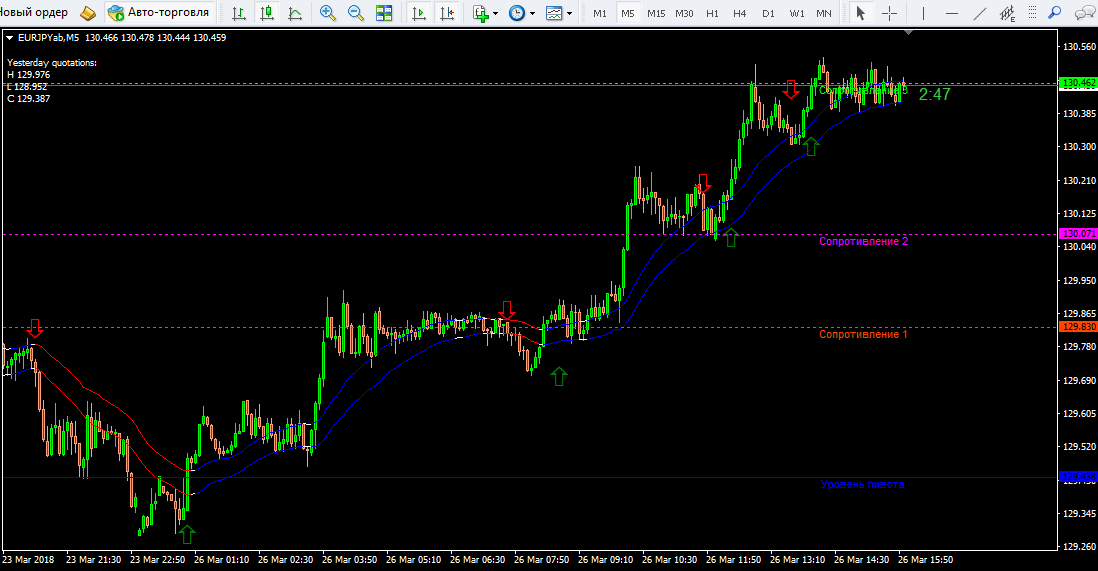Image resolution: width=1098 pixels, height=571 pixels.
Task: Switch chart to bar chart view
Action: pos(239,13)
